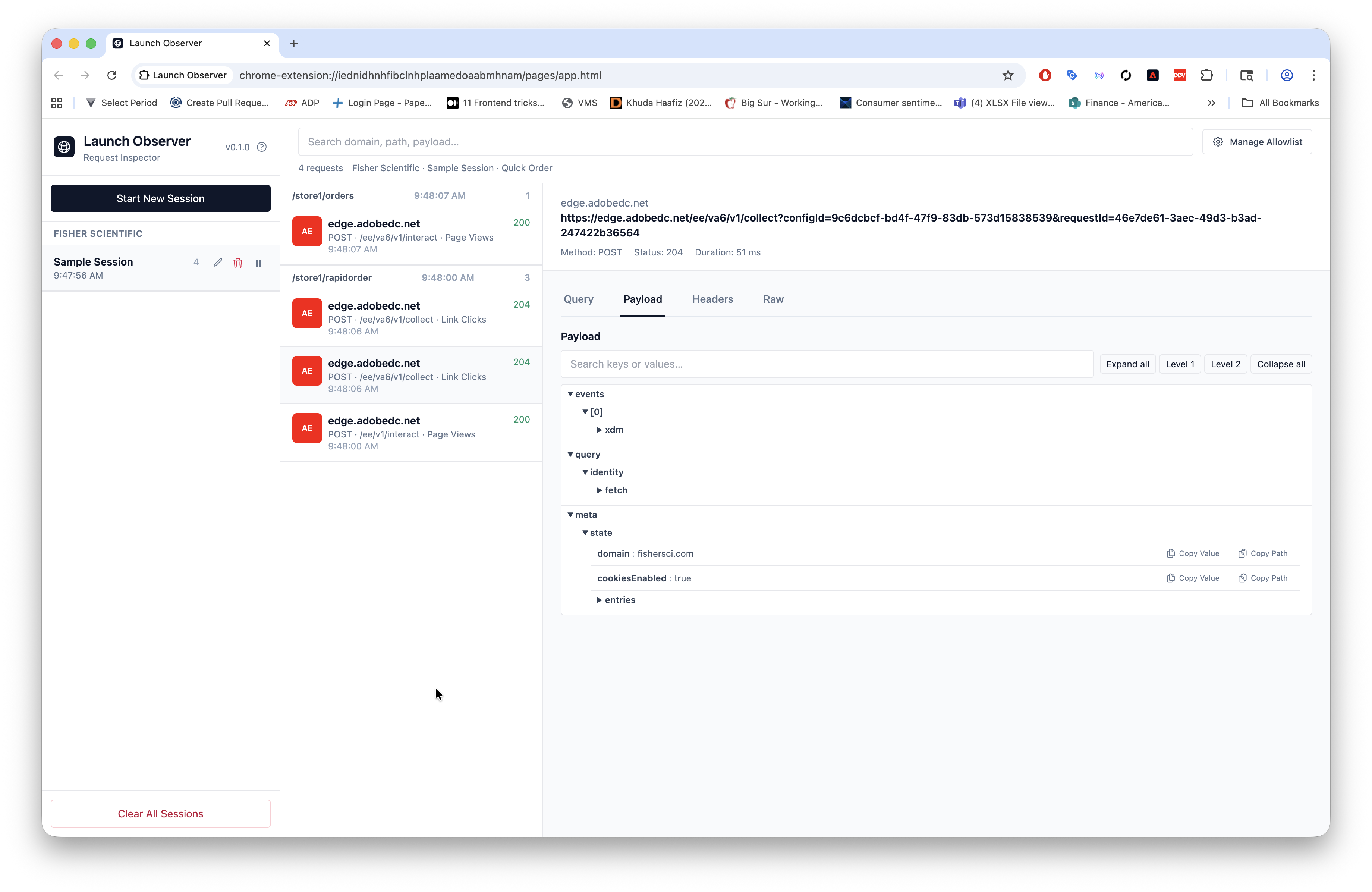The image size is (1372, 892).
Task: Open the Raw tab
Action: [x=773, y=299]
